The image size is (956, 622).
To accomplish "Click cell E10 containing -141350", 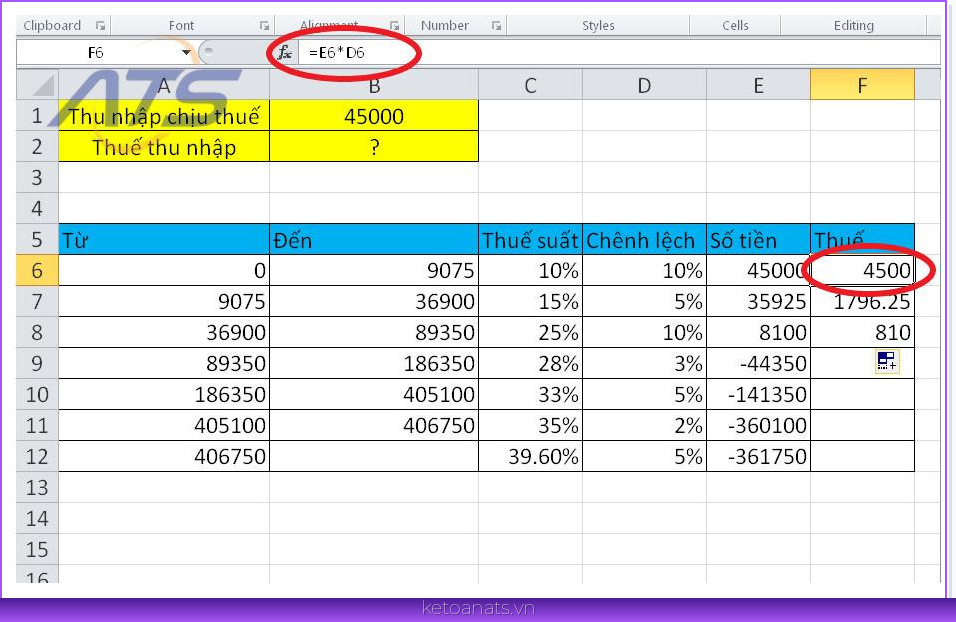I will pos(758,395).
